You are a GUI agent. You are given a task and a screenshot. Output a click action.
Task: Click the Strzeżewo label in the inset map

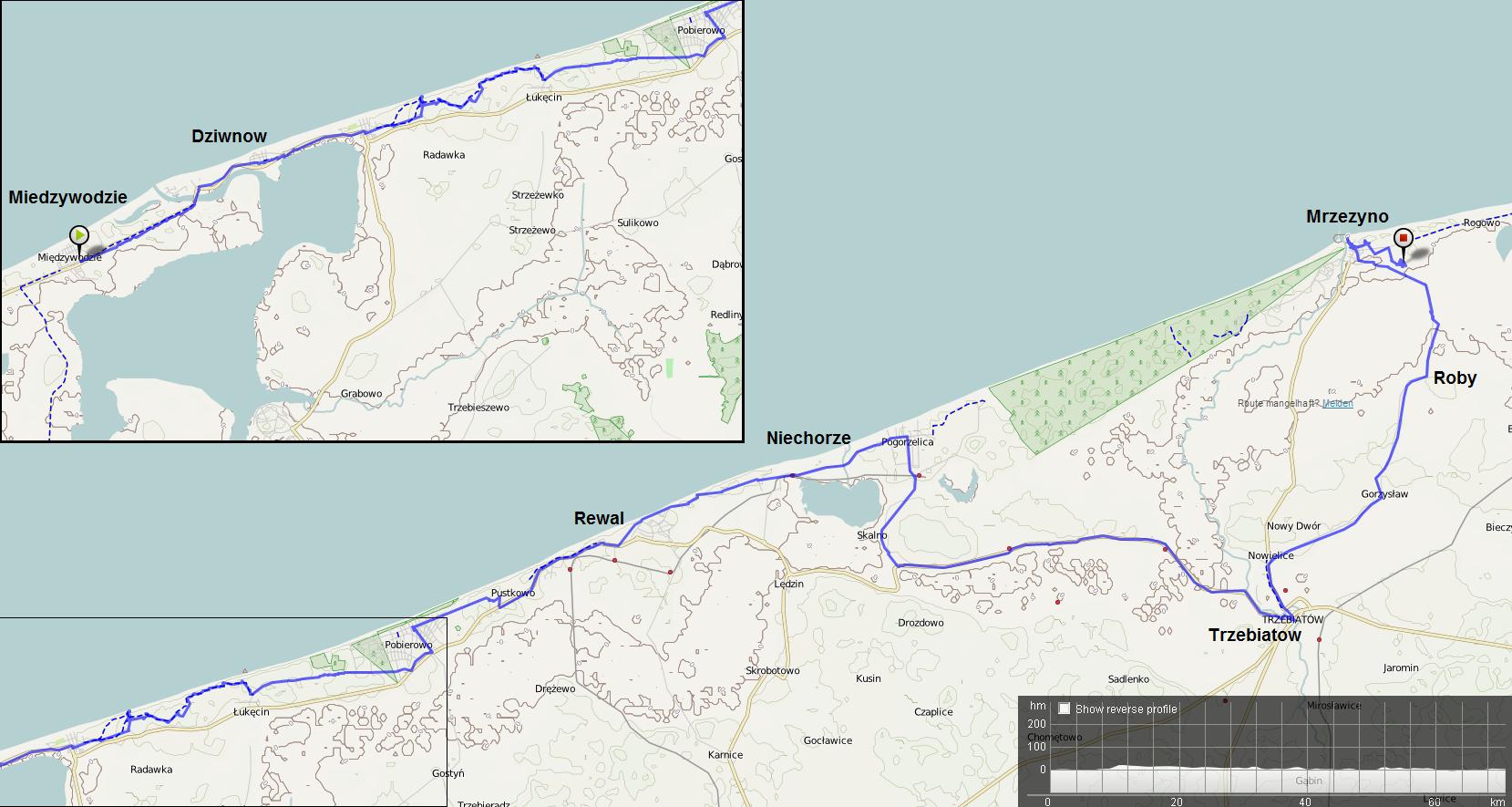point(532,230)
